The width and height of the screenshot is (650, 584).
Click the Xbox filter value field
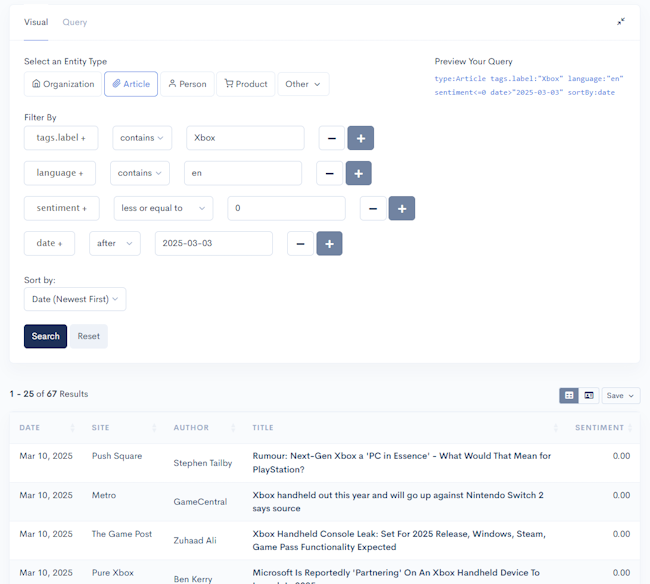245,138
